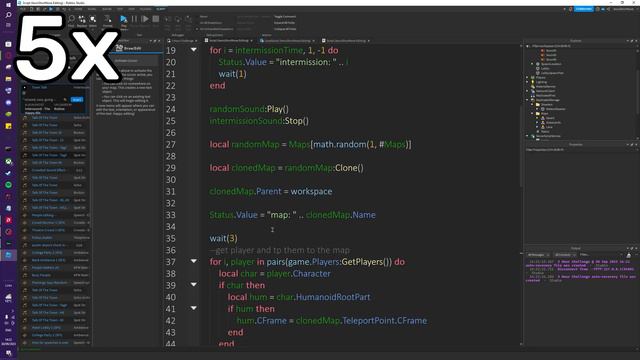Image resolution: width=640 pixels, height=360 pixels.
Task: Switch to the last script document tab
Action: coord(346,41)
